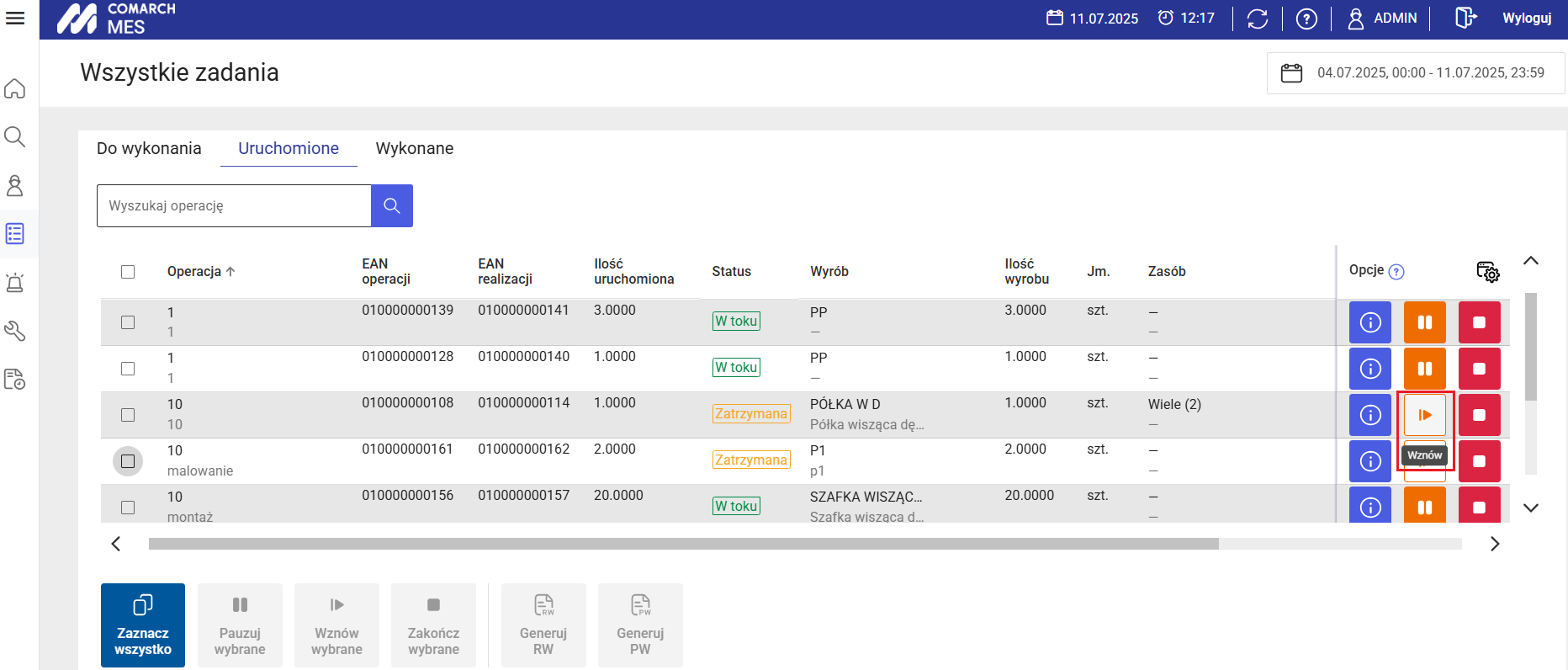Viewport: 1568px width, 670px height.
Task: Collapse table with the up chevron
Action: pyautogui.click(x=1530, y=261)
